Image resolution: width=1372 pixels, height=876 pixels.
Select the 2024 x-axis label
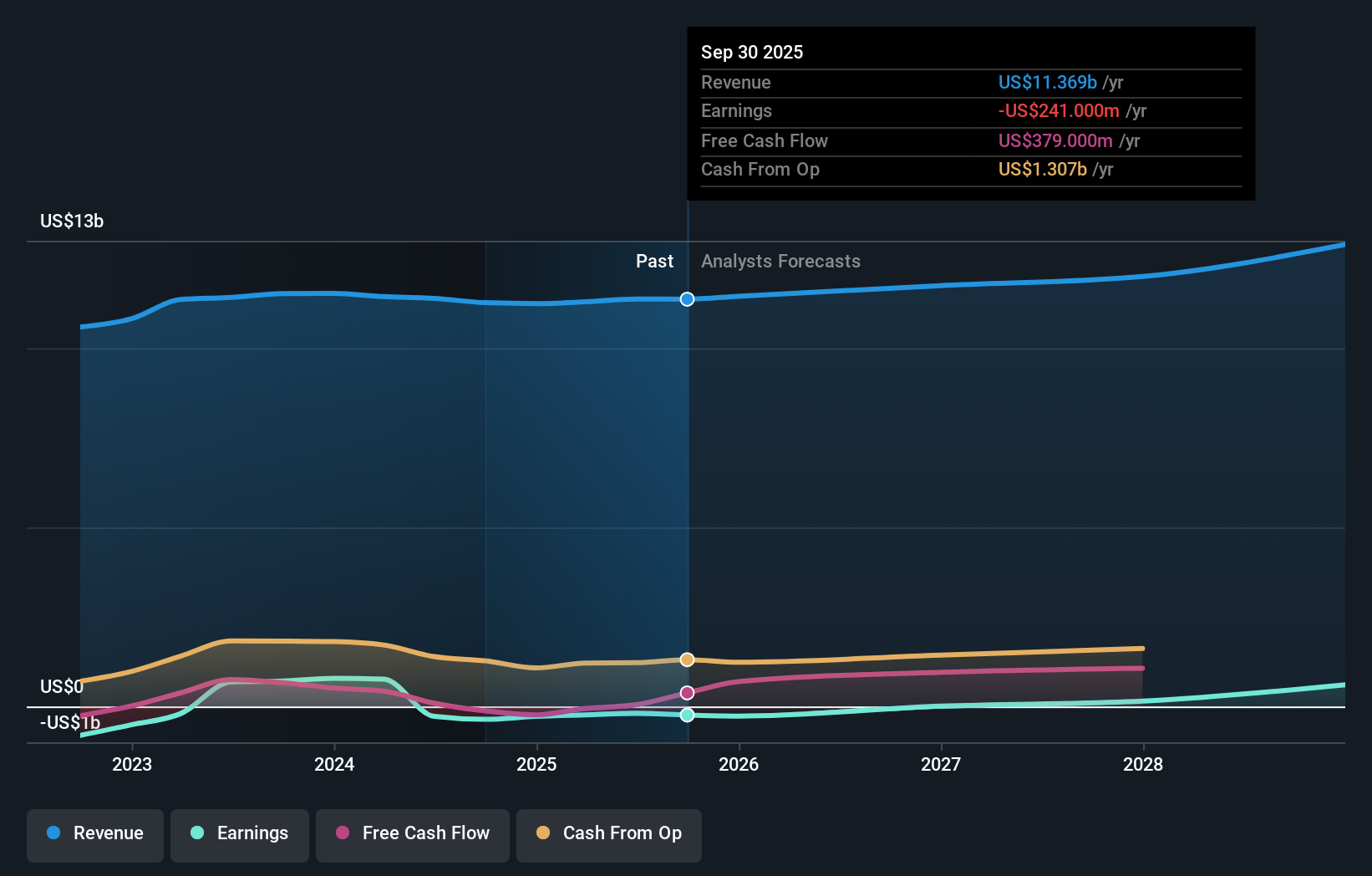[x=334, y=764]
